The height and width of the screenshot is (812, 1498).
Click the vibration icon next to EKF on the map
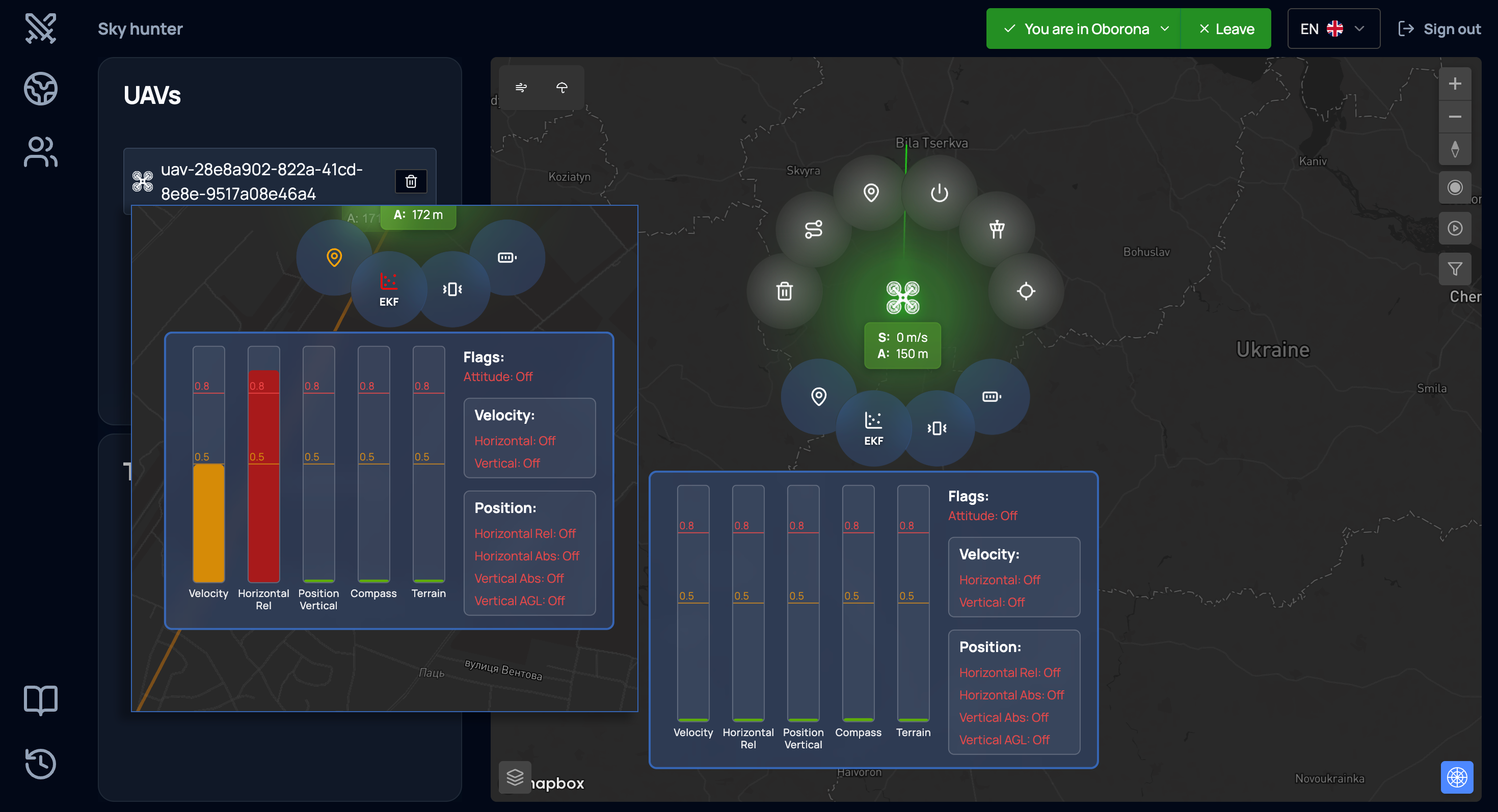[937, 428]
